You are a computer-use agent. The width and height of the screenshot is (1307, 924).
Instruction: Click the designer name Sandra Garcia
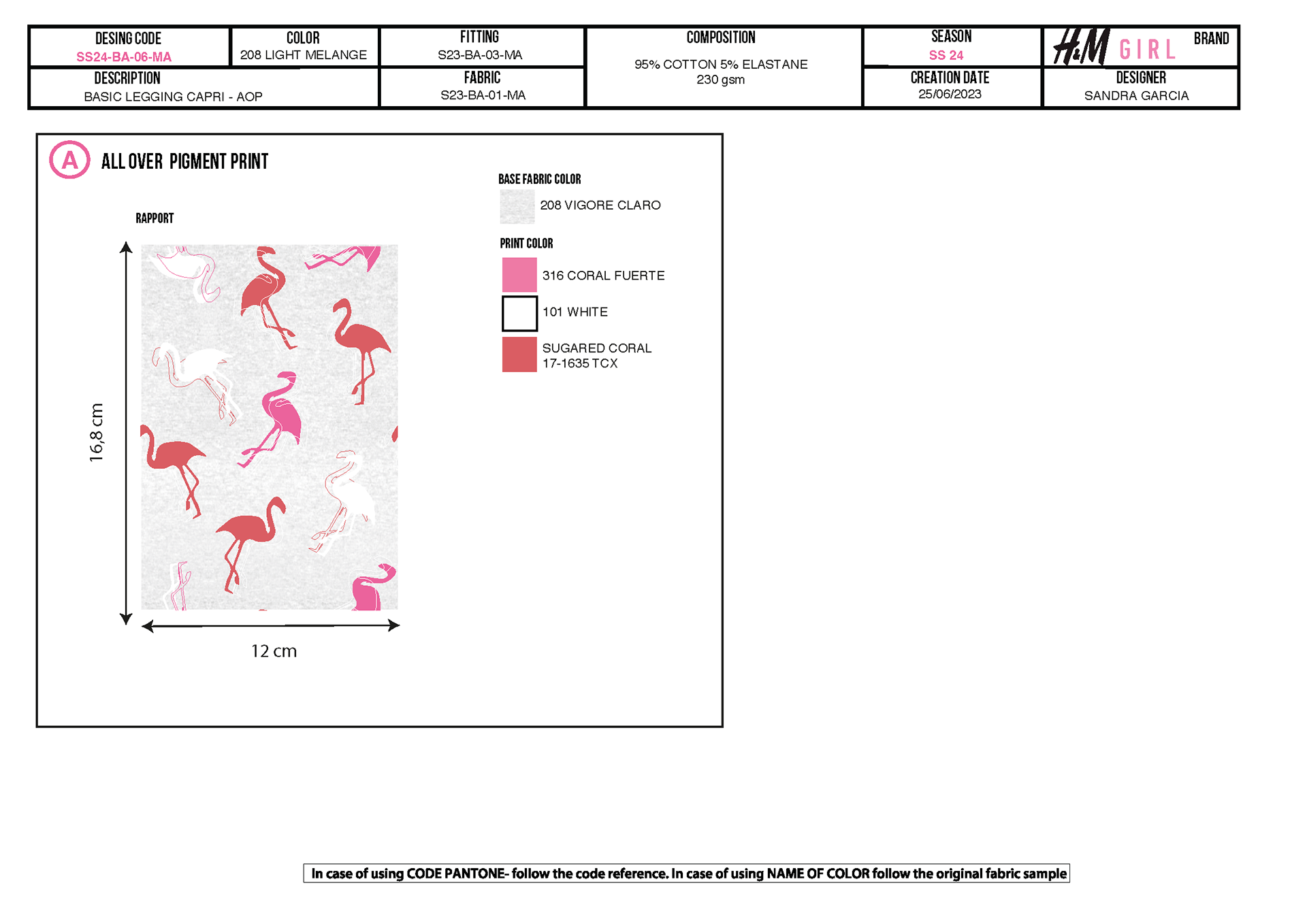click(x=1136, y=96)
